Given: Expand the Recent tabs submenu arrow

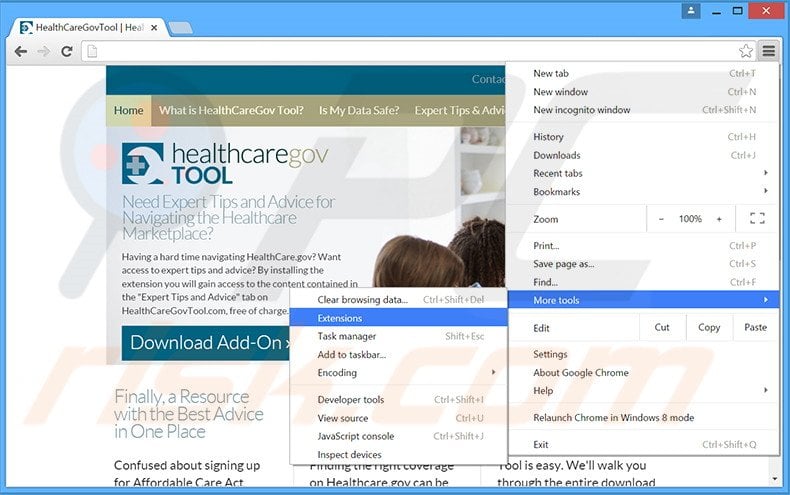Looking at the screenshot, I should (x=766, y=173).
